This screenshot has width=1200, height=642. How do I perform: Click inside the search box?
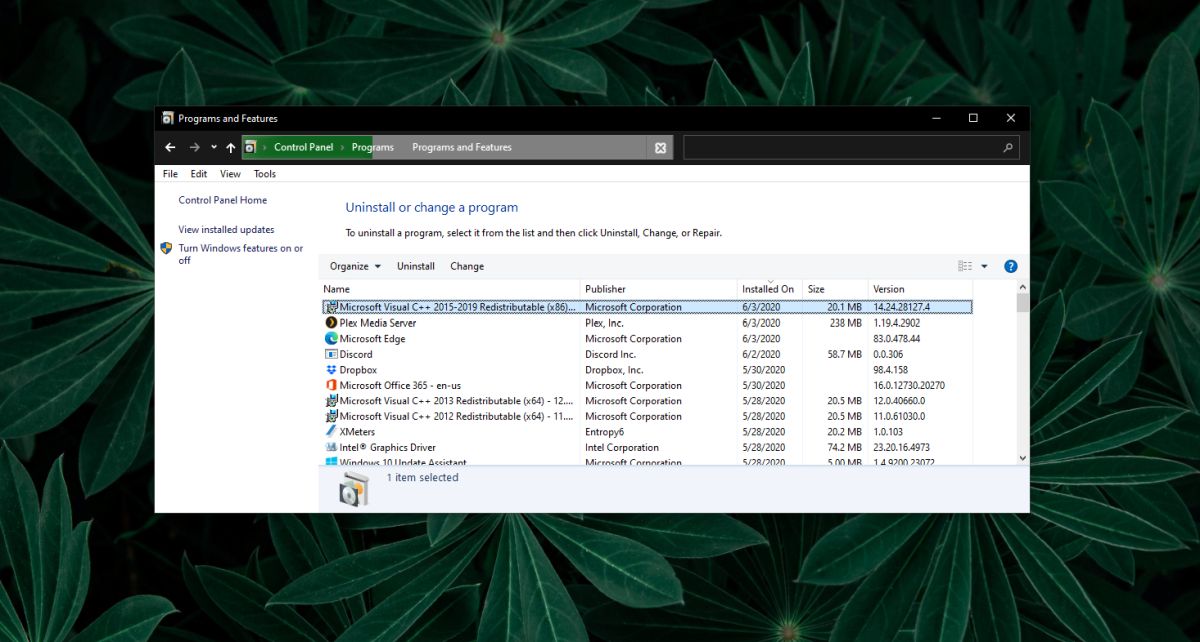click(x=850, y=147)
